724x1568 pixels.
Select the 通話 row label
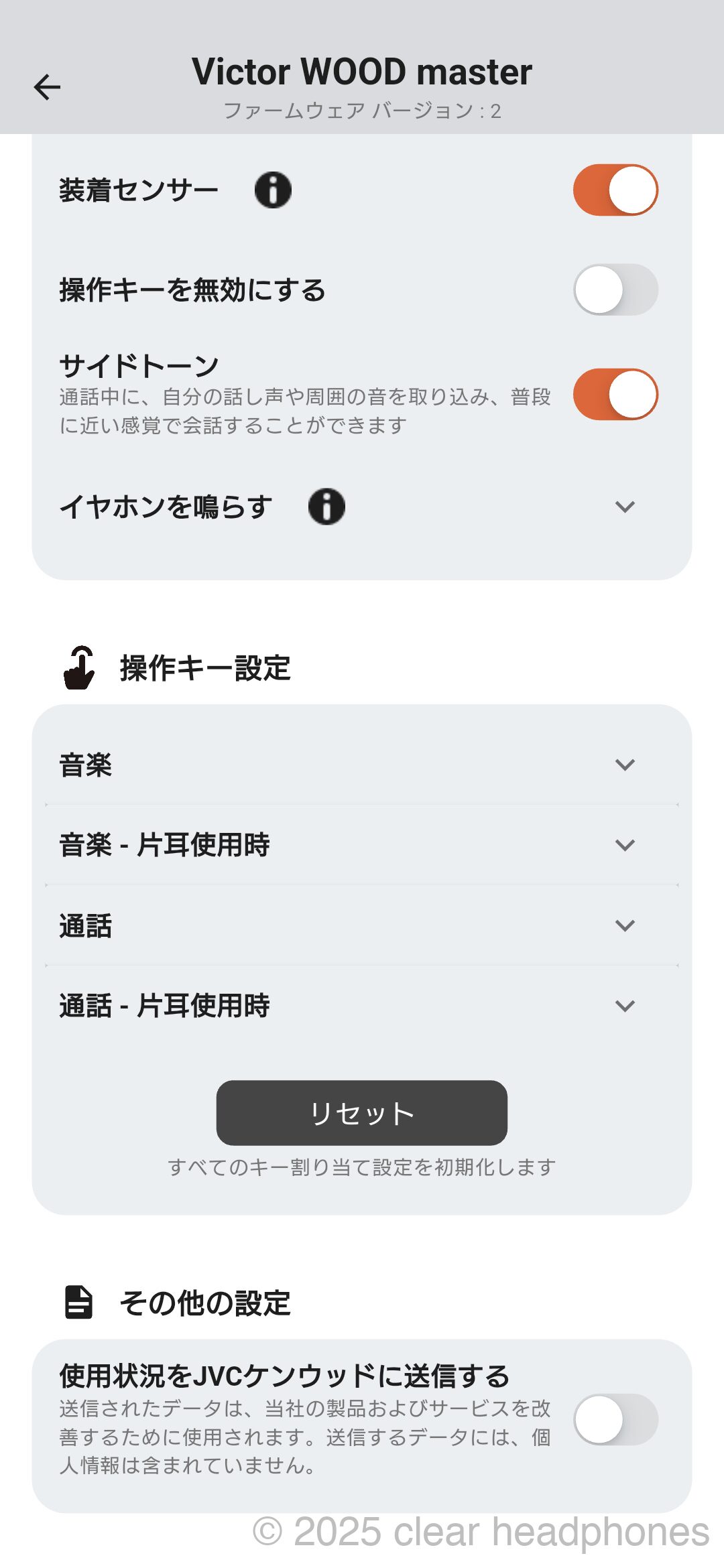tap(86, 926)
